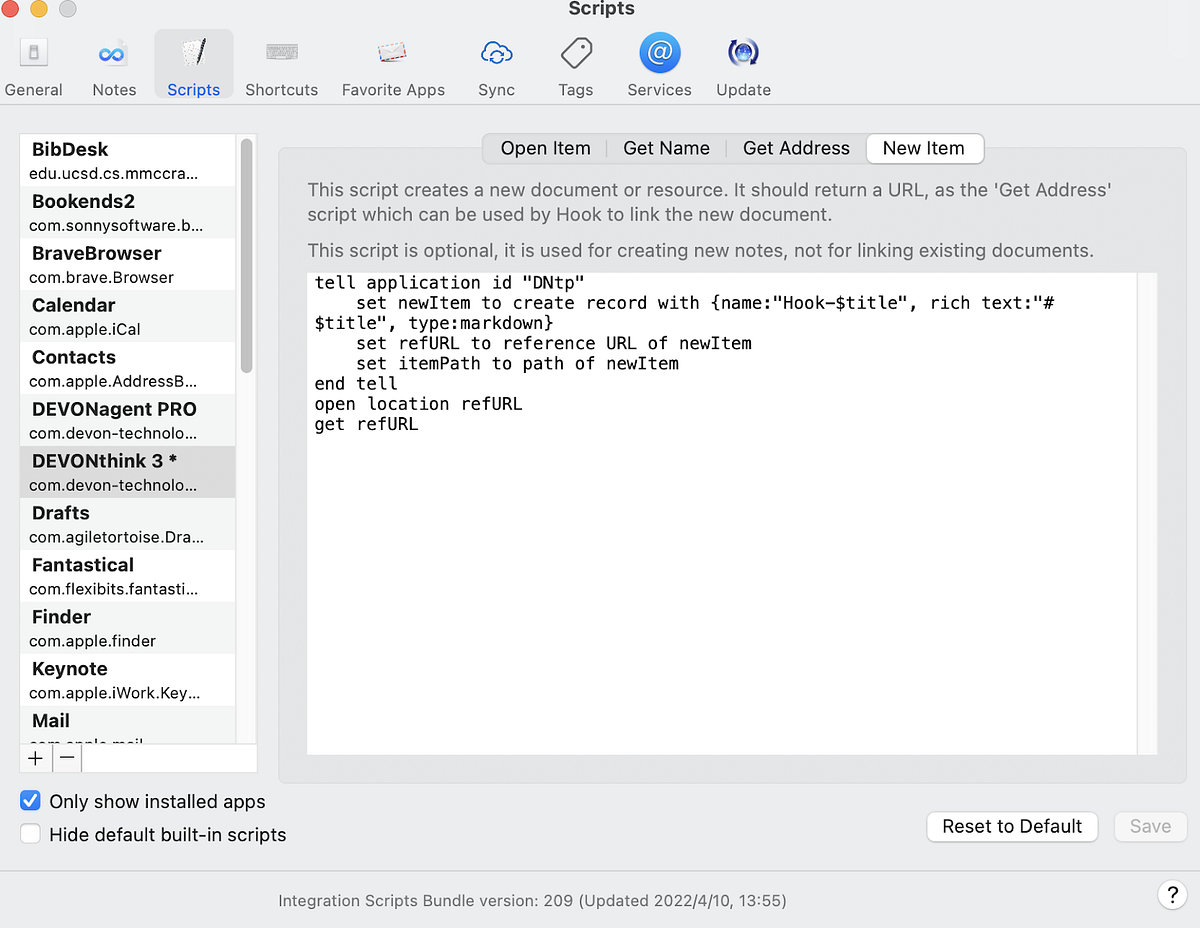Select BibDesk in the apps list
This screenshot has width=1200, height=928.
128,160
